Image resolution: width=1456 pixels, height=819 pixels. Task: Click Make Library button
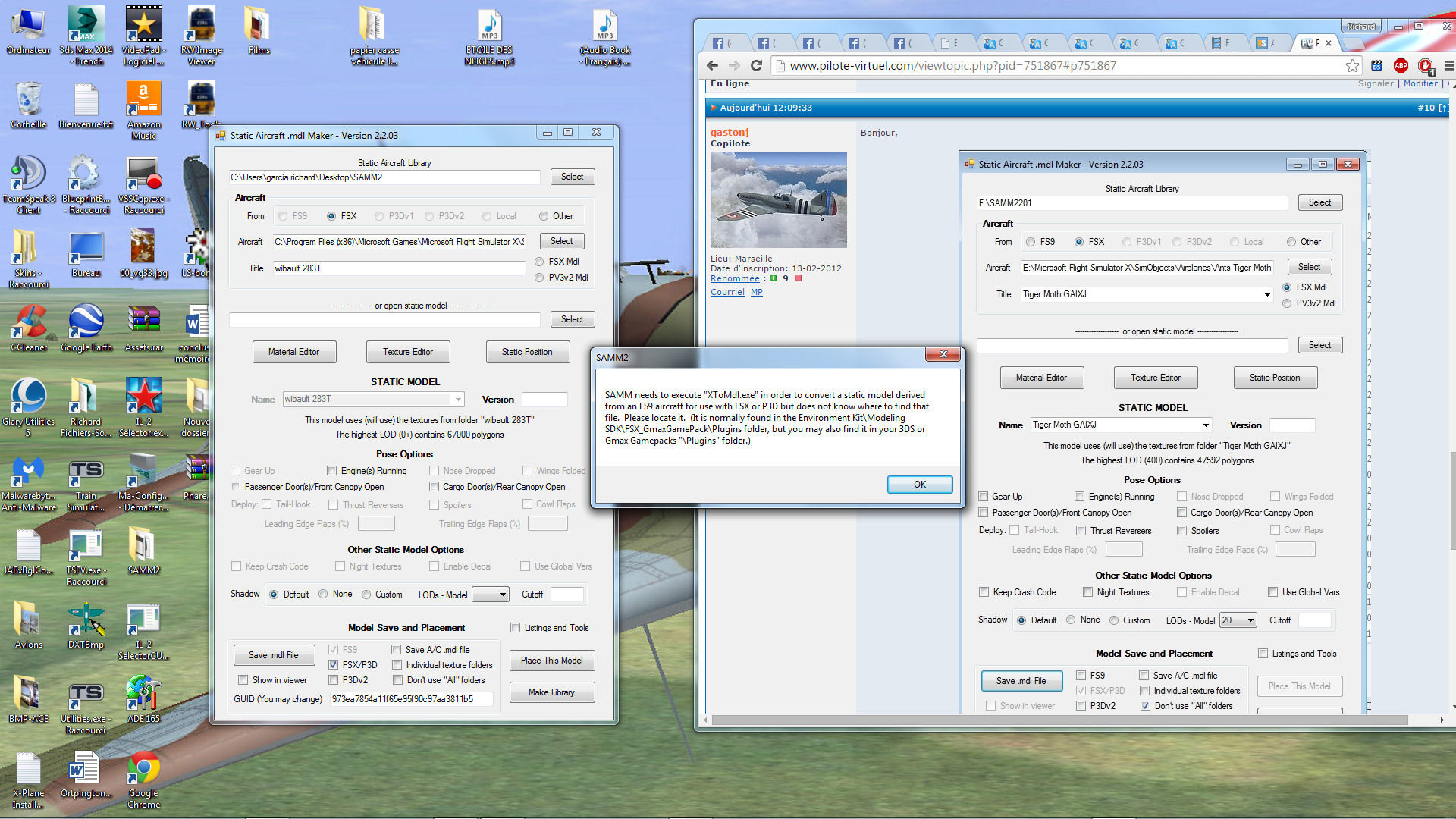(x=551, y=692)
